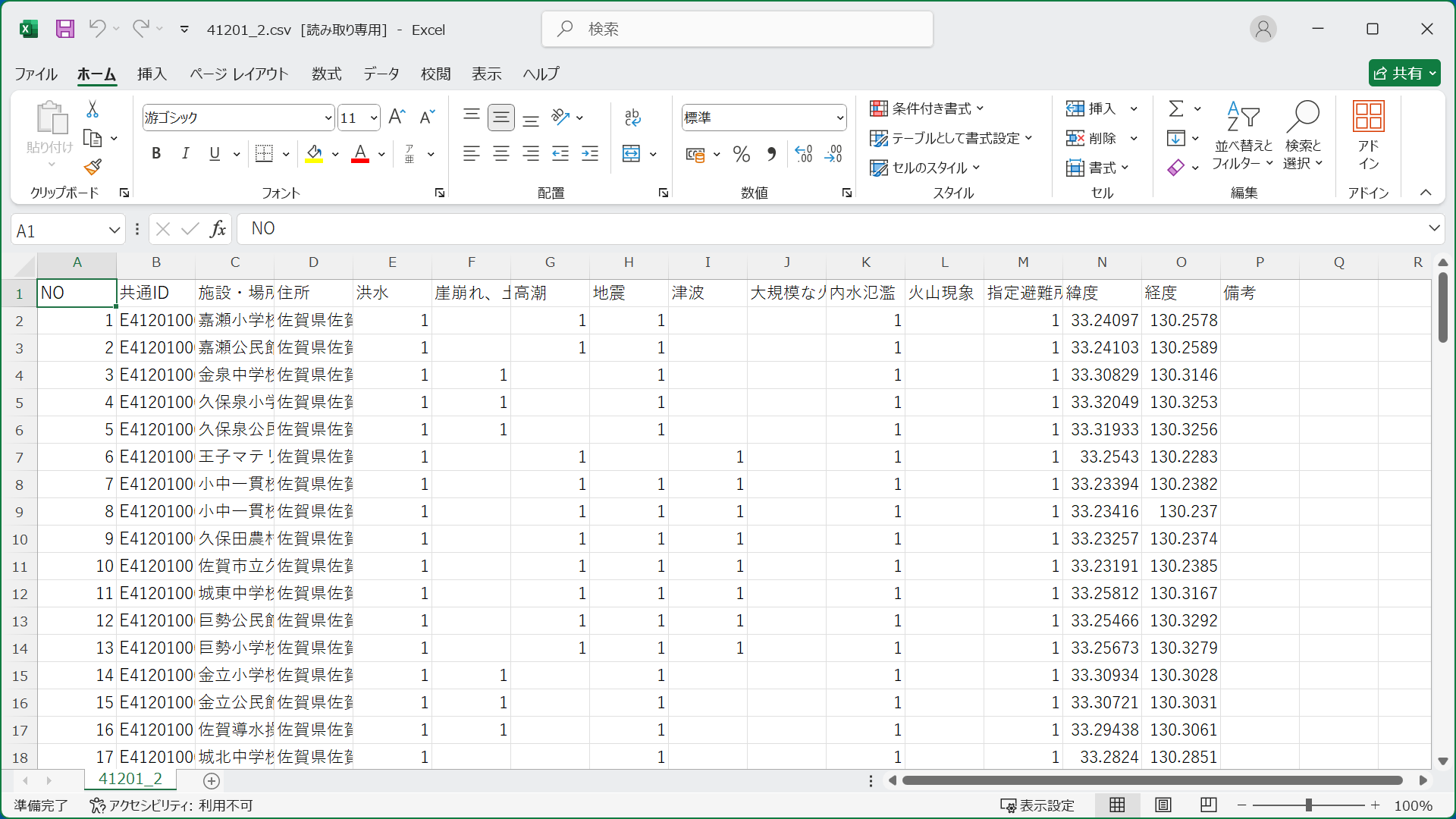This screenshot has height=819, width=1456.
Task: Click the Percent Style icon
Action: coord(741,155)
